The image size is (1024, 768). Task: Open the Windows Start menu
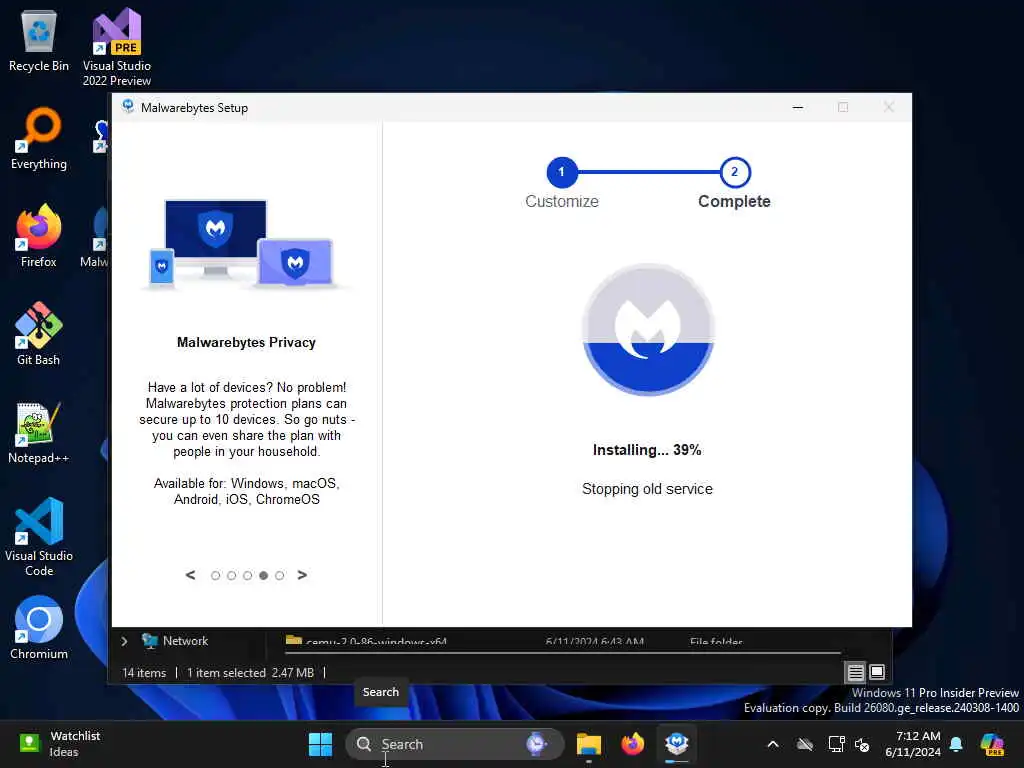320,744
